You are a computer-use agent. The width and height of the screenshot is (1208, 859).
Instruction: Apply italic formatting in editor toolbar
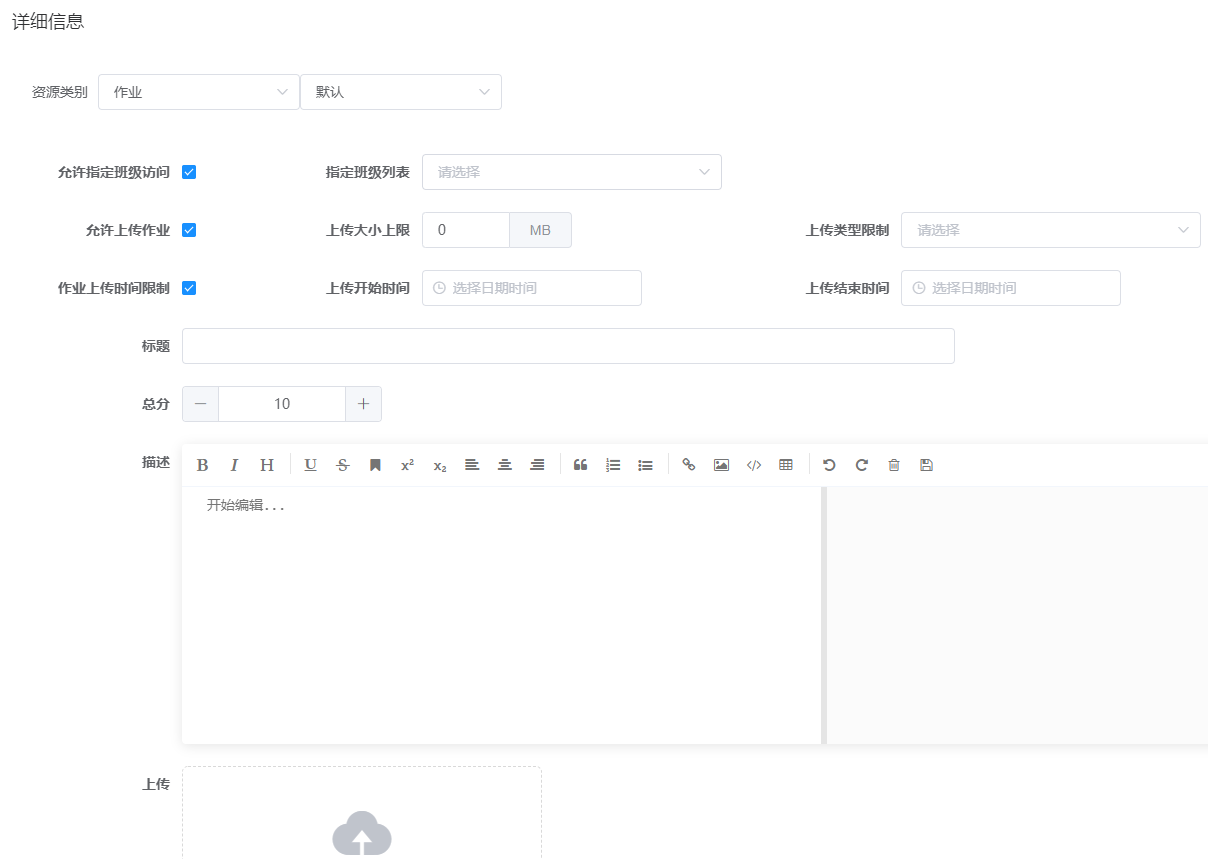point(234,465)
